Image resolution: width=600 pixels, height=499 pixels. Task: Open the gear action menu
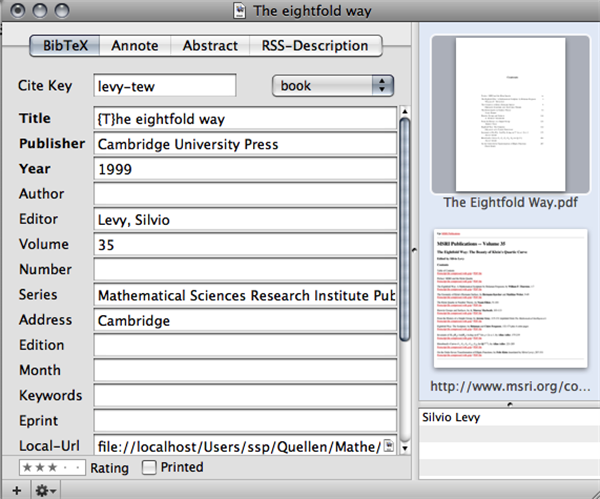point(46,490)
